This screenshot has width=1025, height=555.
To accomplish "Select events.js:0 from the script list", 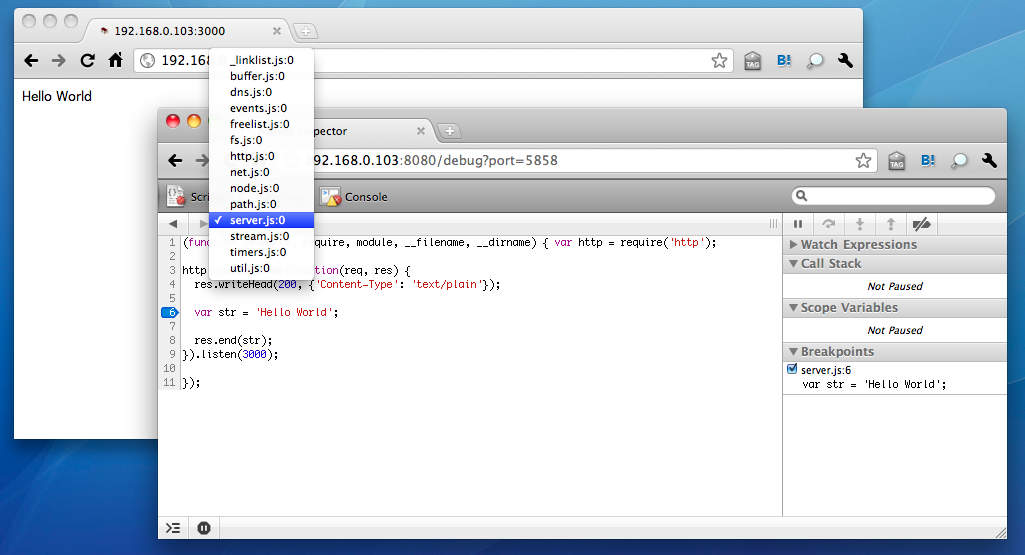I will (258, 108).
